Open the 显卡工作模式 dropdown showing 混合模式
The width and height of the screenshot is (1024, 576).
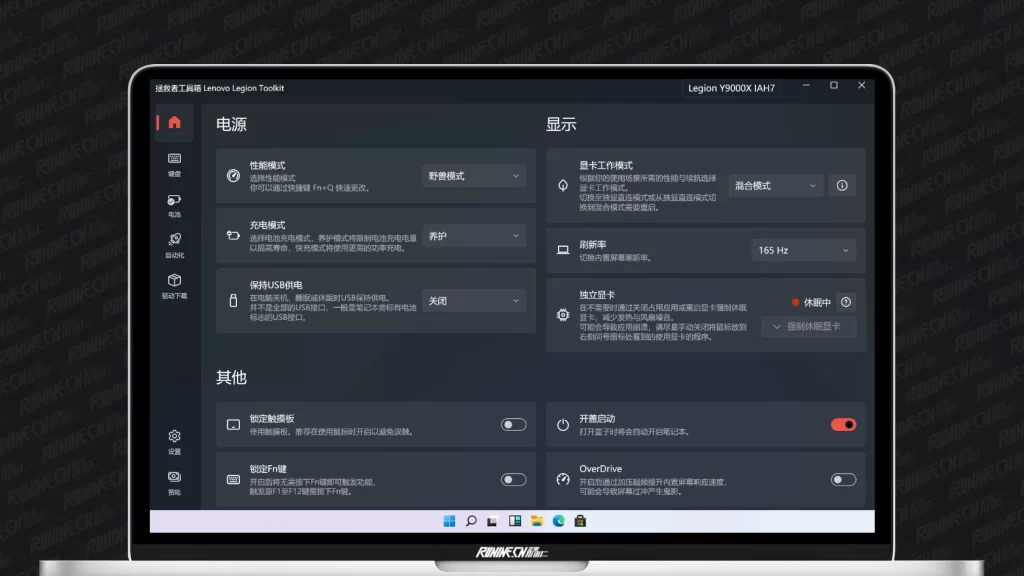(775, 186)
